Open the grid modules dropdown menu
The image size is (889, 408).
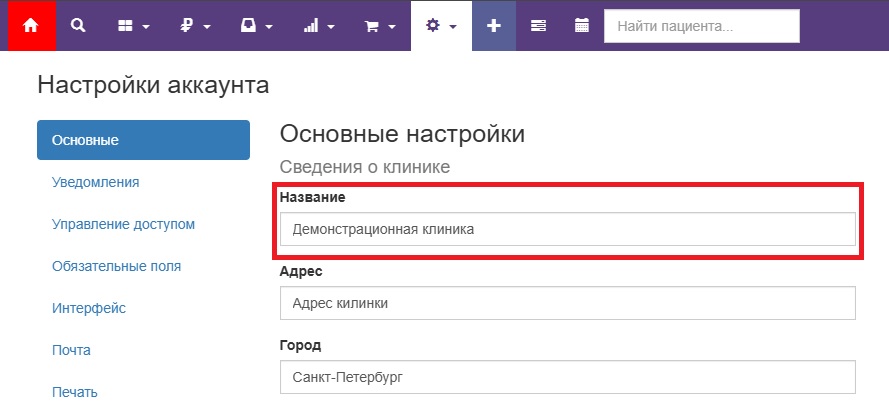(x=133, y=26)
